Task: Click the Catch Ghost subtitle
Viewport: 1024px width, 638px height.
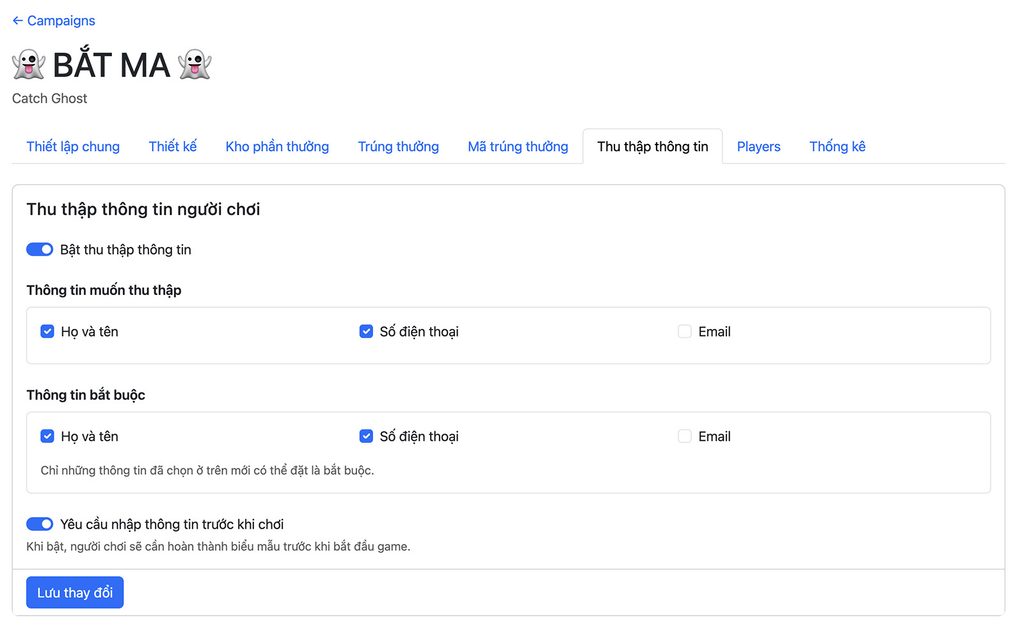Action: 50,99
